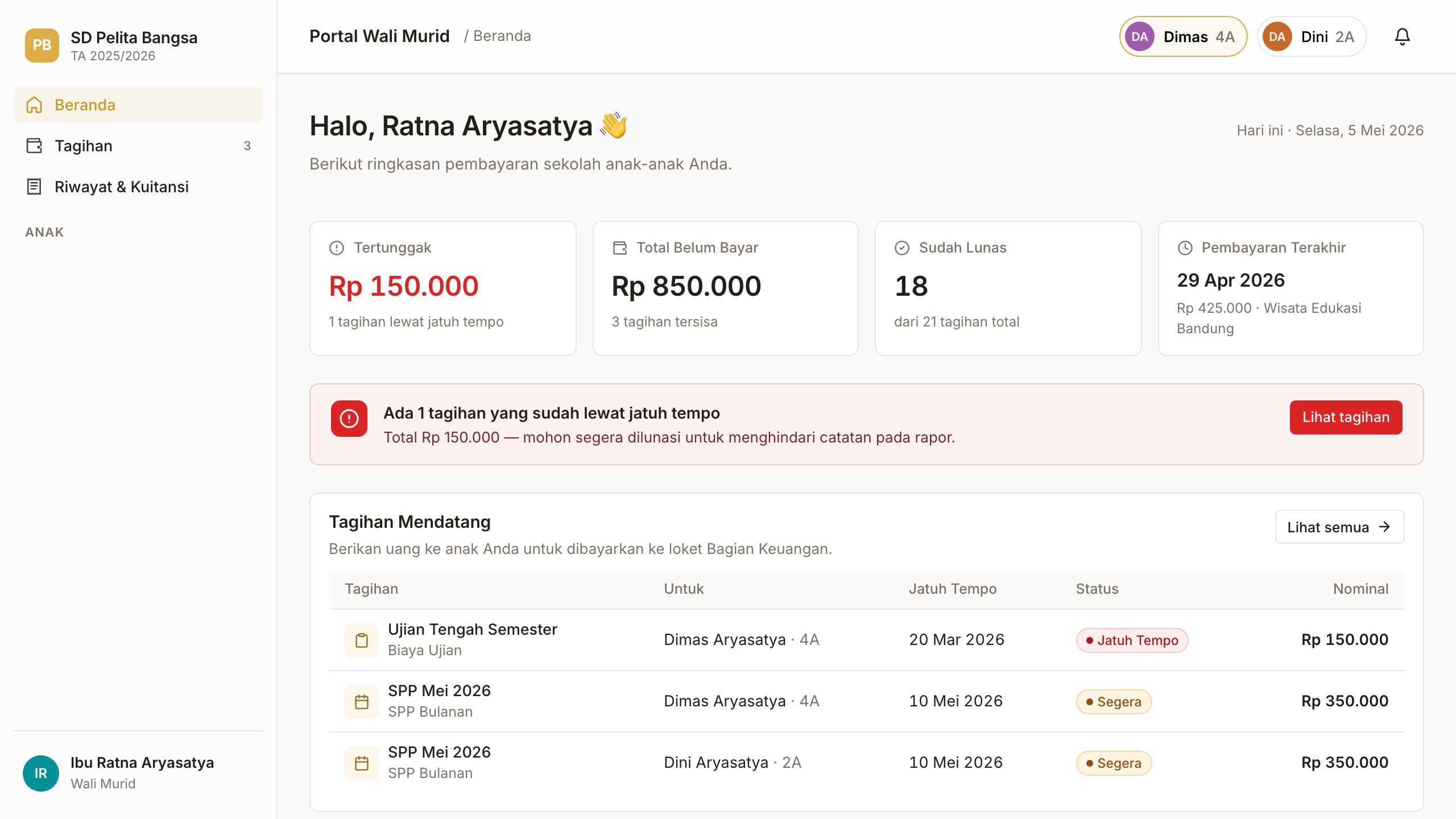Click 10 Mei 2026 in Dimas SPP row
This screenshot has height=819, width=1456.
[x=955, y=701]
